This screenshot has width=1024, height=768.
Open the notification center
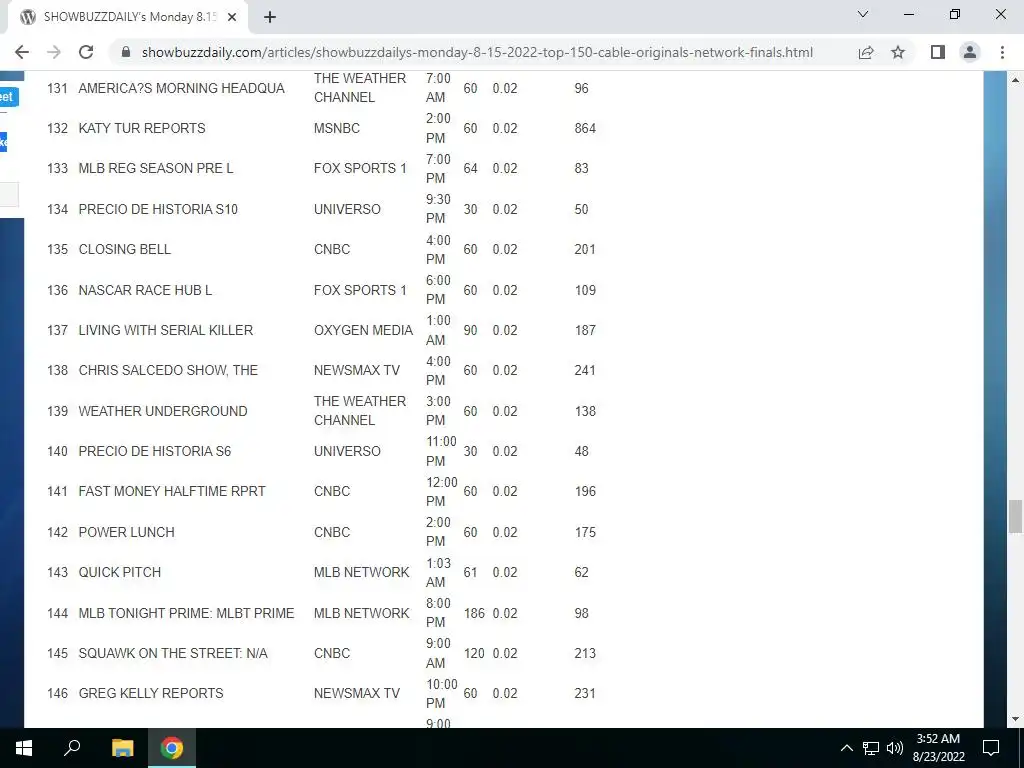pyautogui.click(x=991, y=748)
